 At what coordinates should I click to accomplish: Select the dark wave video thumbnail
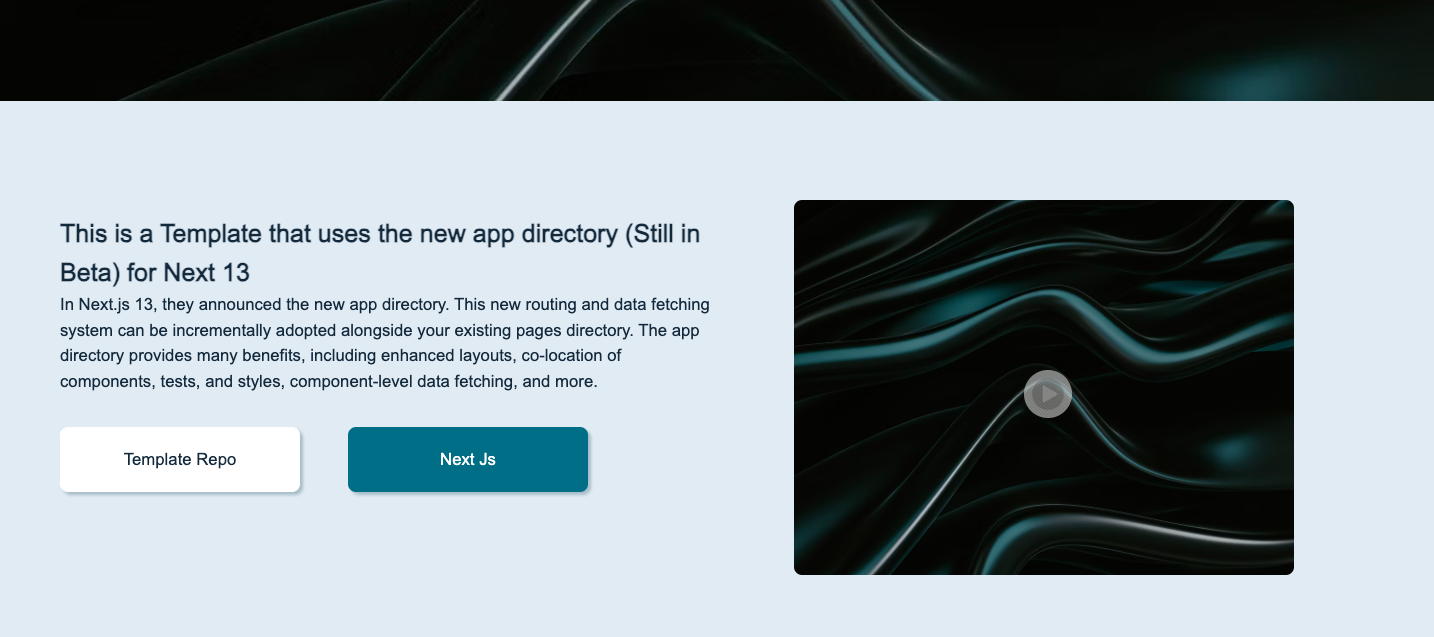(1044, 300)
